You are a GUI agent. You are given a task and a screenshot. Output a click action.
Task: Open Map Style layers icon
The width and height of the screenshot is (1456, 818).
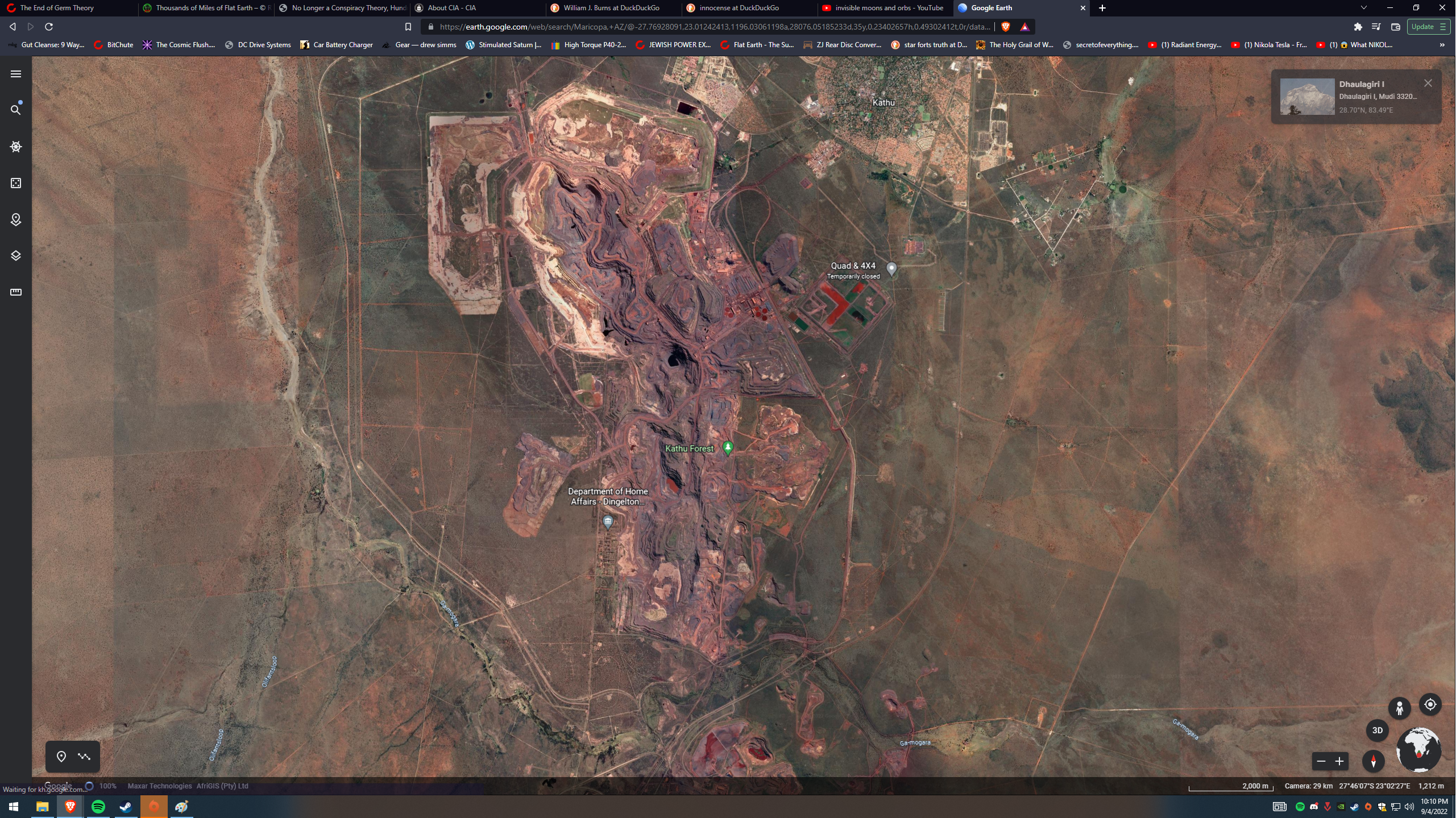pos(16,256)
